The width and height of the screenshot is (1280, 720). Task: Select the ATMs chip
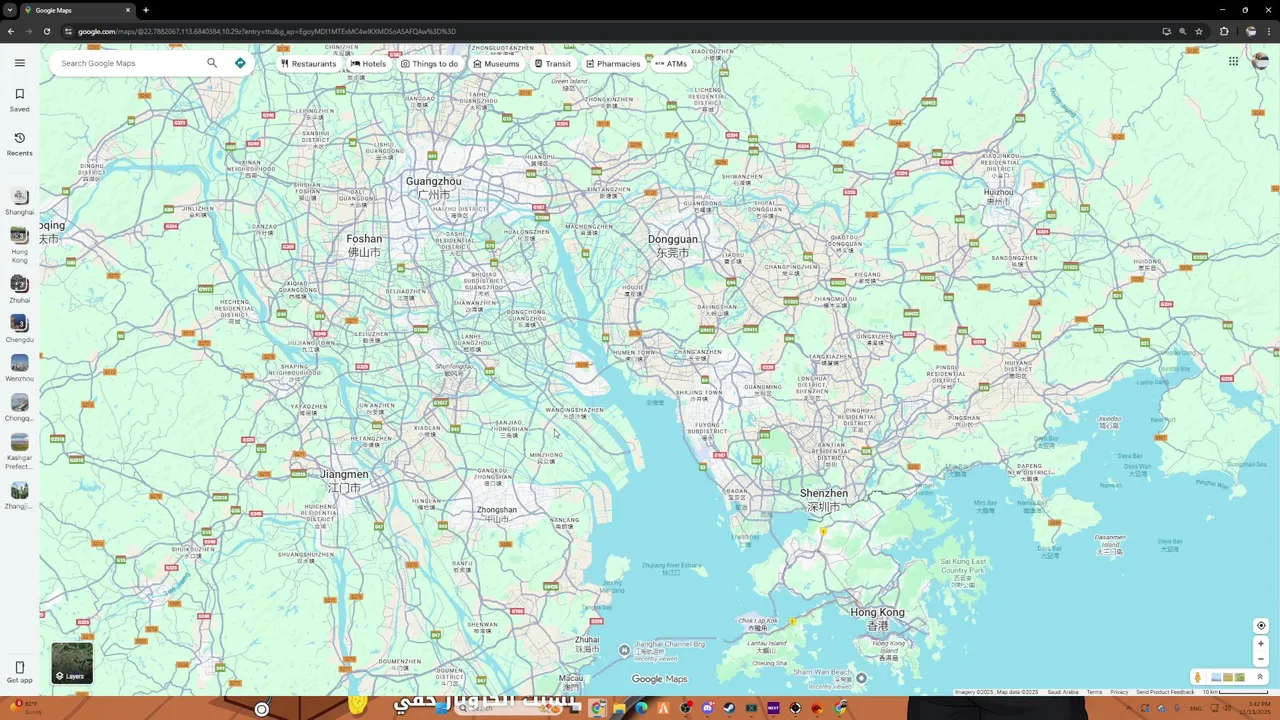[671, 63]
